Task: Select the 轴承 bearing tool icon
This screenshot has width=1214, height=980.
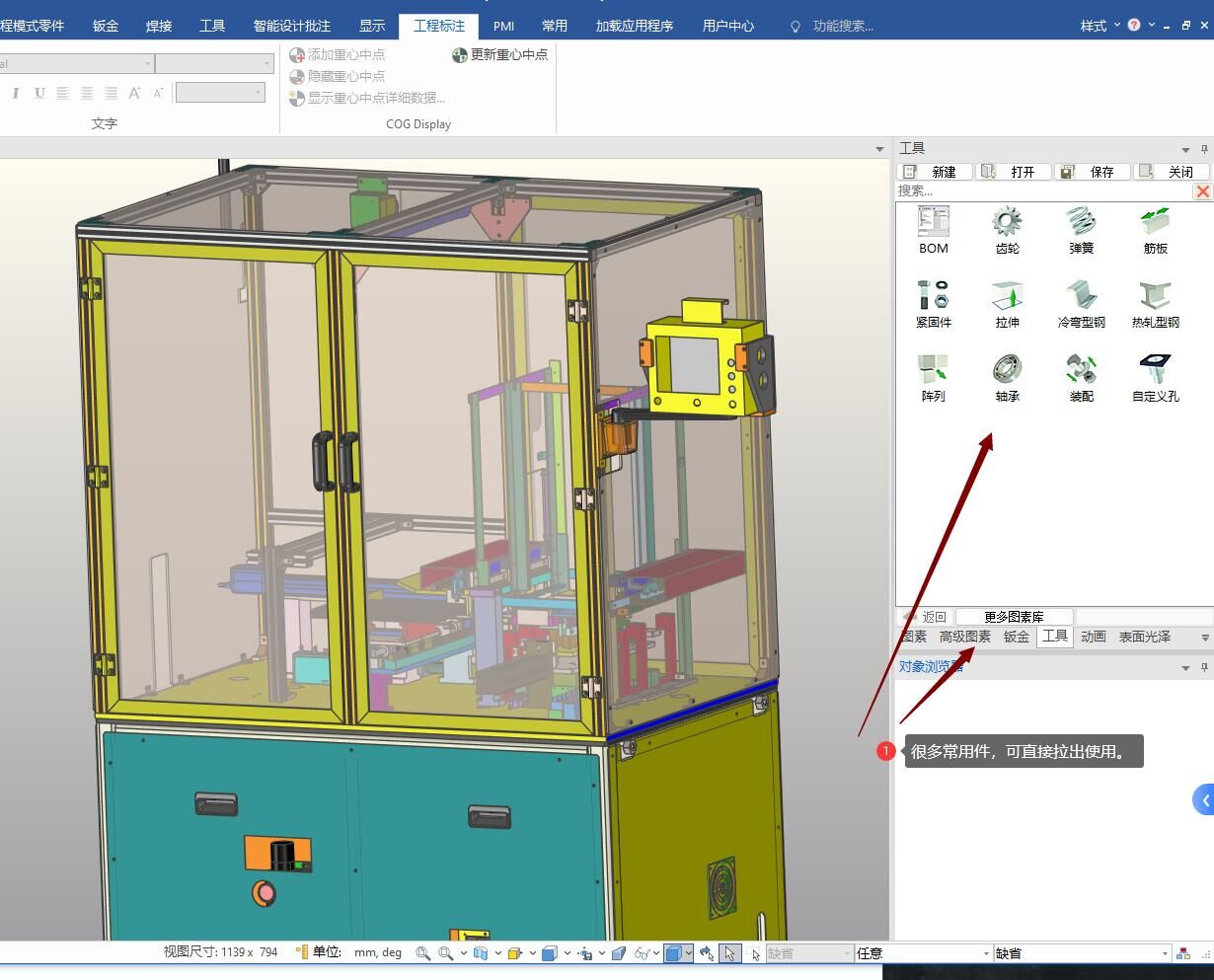Action: point(1007,370)
